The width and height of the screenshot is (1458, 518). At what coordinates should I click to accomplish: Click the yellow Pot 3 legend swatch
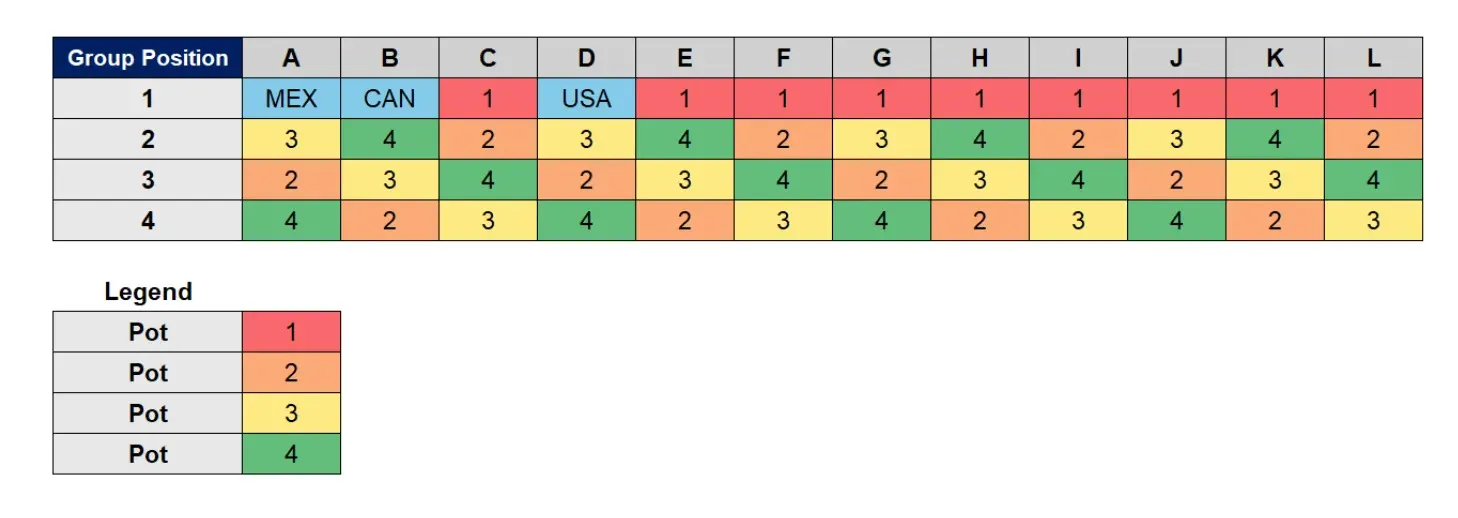pyautogui.click(x=291, y=413)
